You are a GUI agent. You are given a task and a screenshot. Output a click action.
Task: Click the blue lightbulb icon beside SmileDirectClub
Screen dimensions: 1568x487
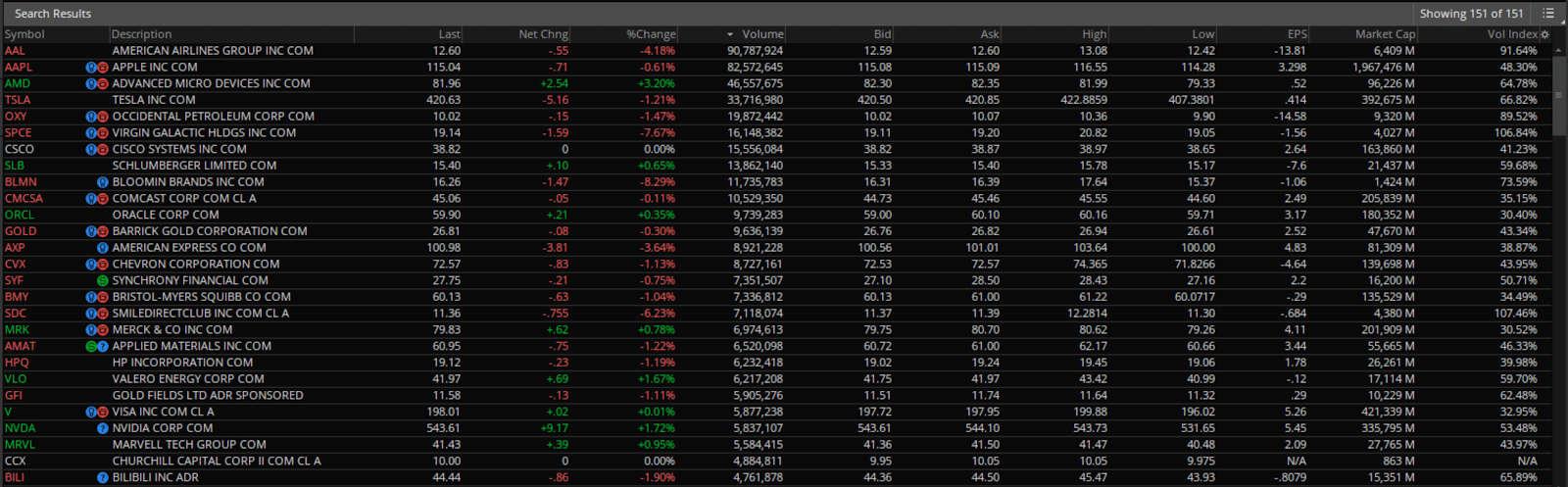pos(91,314)
